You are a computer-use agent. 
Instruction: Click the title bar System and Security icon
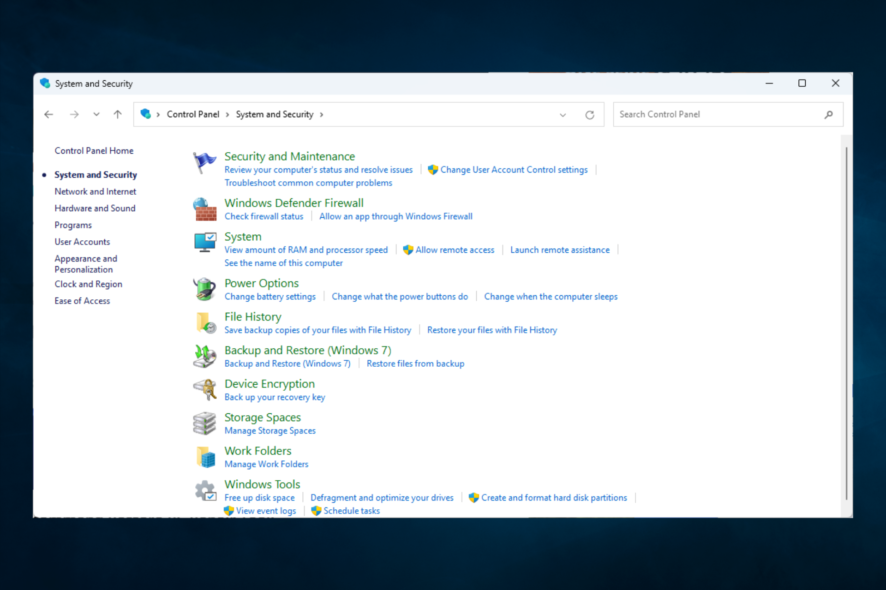[x=45, y=83]
